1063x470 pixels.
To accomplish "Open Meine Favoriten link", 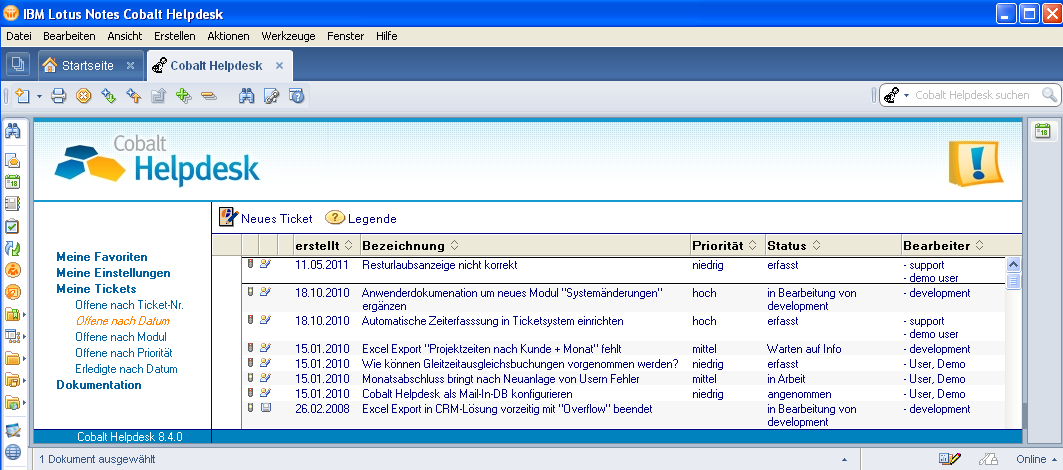I will [x=102, y=257].
